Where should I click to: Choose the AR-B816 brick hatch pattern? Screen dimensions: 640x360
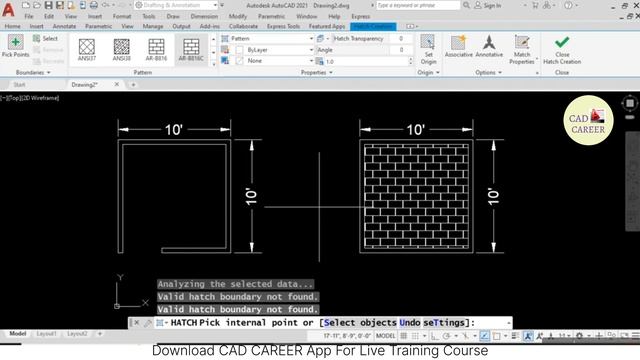pos(156,49)
